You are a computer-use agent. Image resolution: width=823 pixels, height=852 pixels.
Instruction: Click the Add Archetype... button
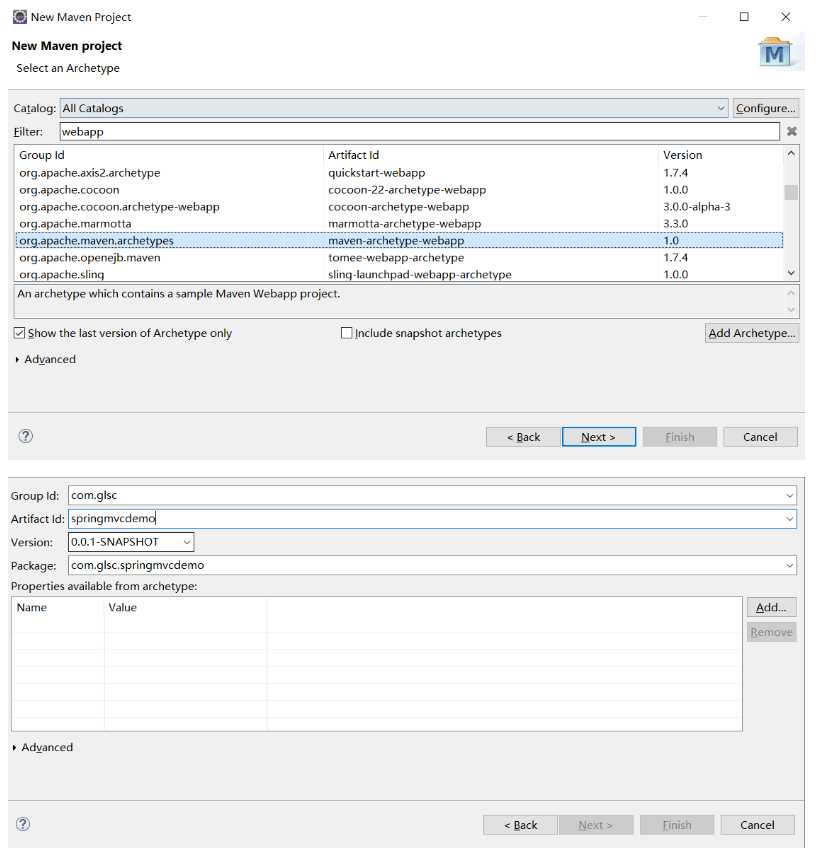tap(752, 333)
